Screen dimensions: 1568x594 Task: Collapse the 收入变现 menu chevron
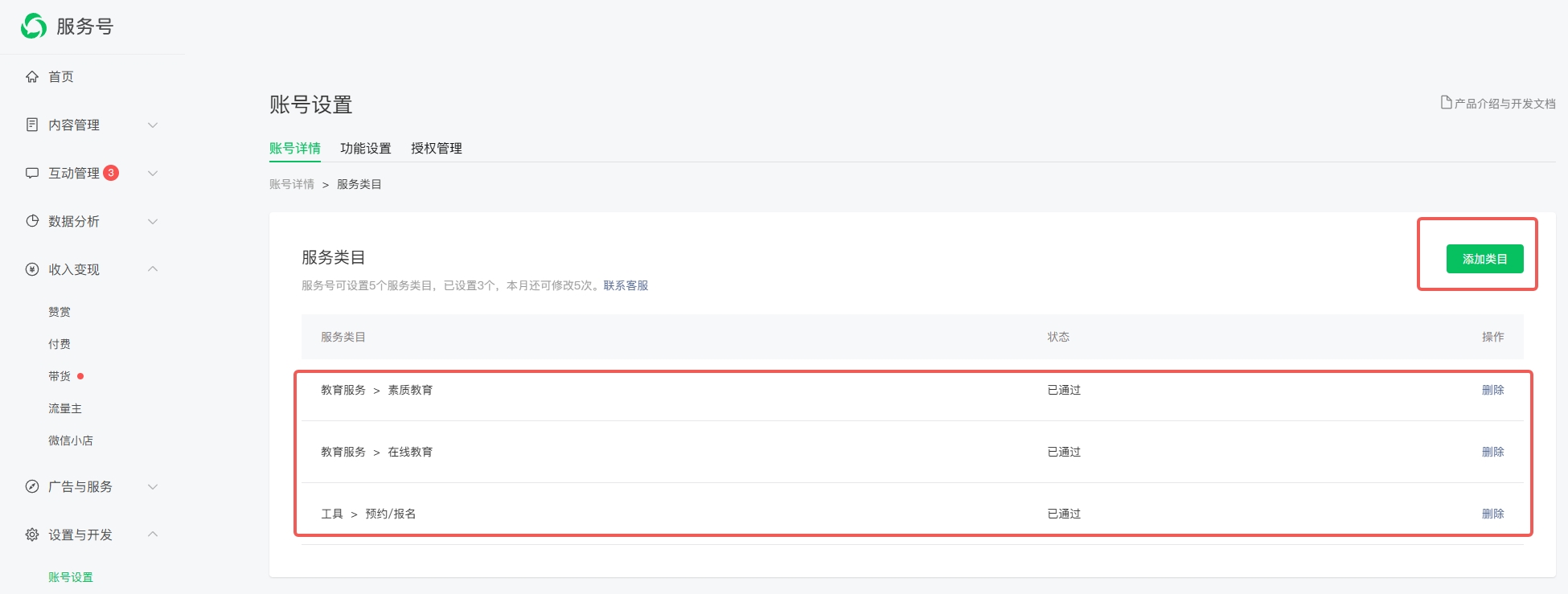click(x=153, y=269)
